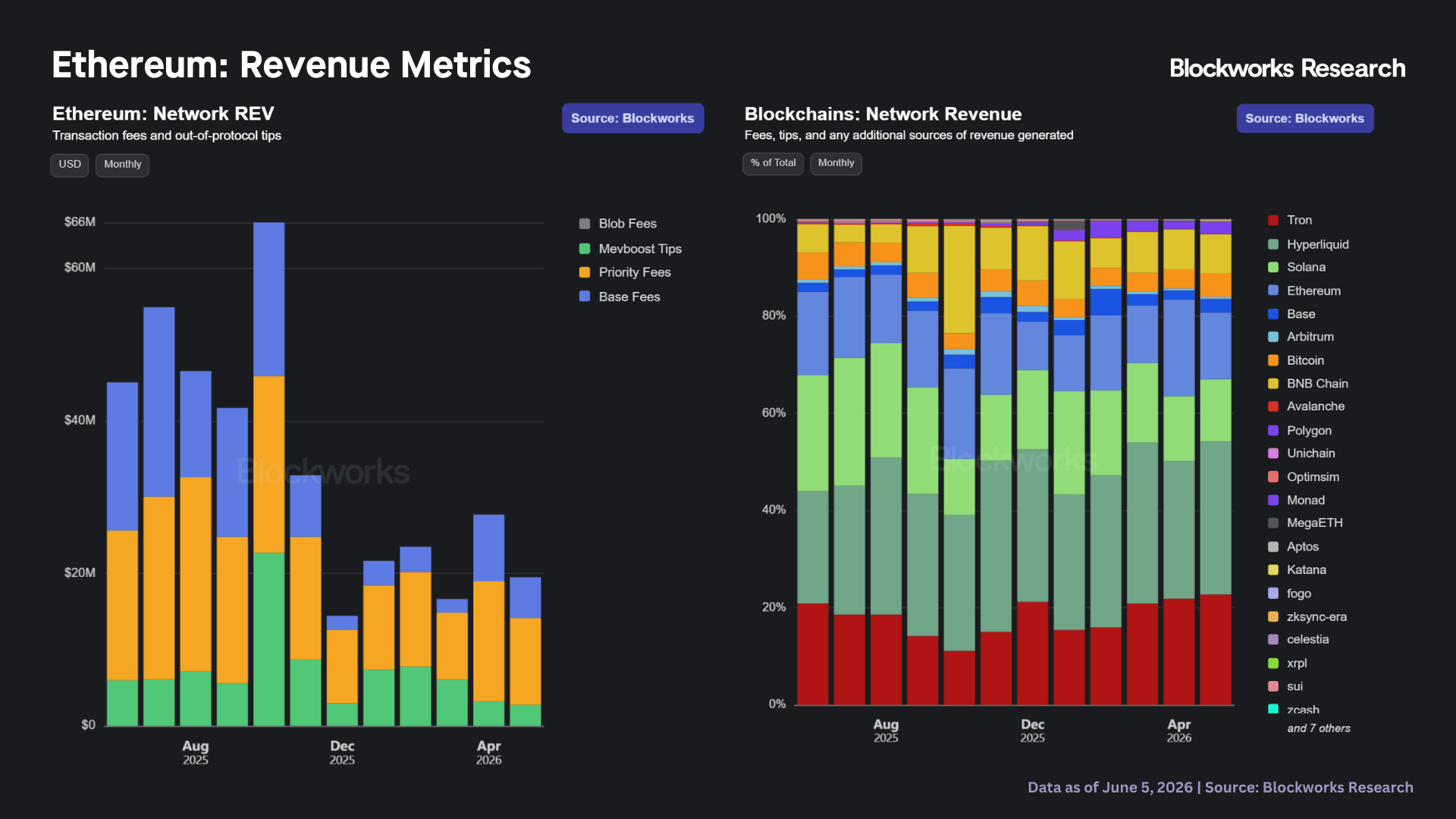This screenshot has height=819, width=1456.
Task: Click the Katana legend entry
Action: click(x=1298, y=570)
